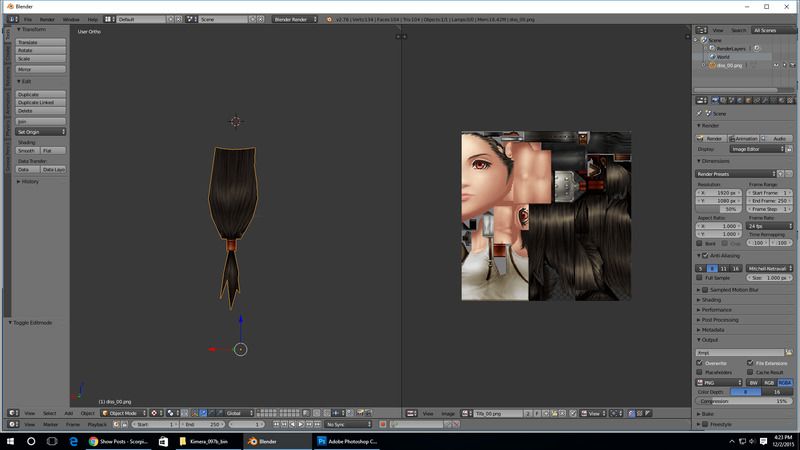Viewport: 800px width, 450px height.
Task: Click the output folder browse icon
Action: tap(789, 353)
